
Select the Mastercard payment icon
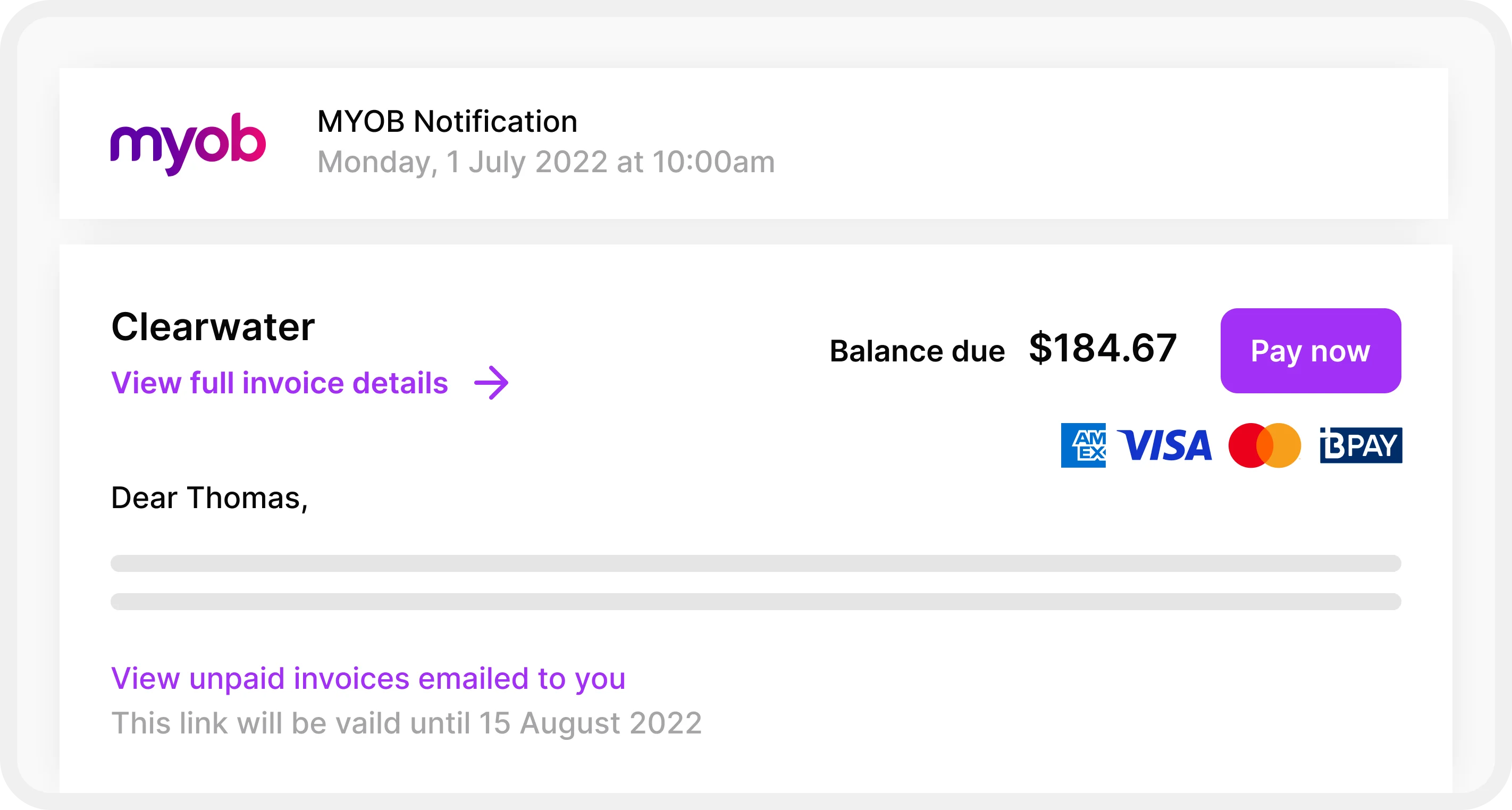point(1264,445)
